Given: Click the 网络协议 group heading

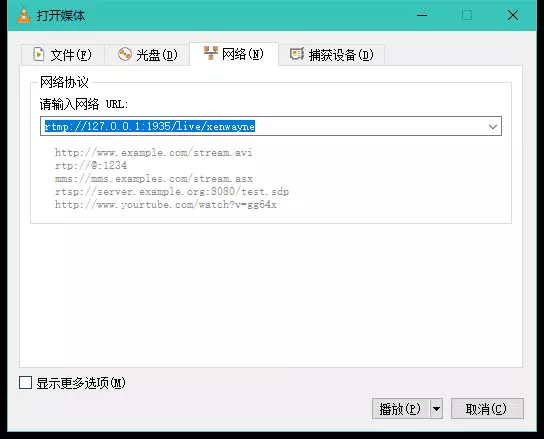Looking at the screenshot, I should (64, 82).
